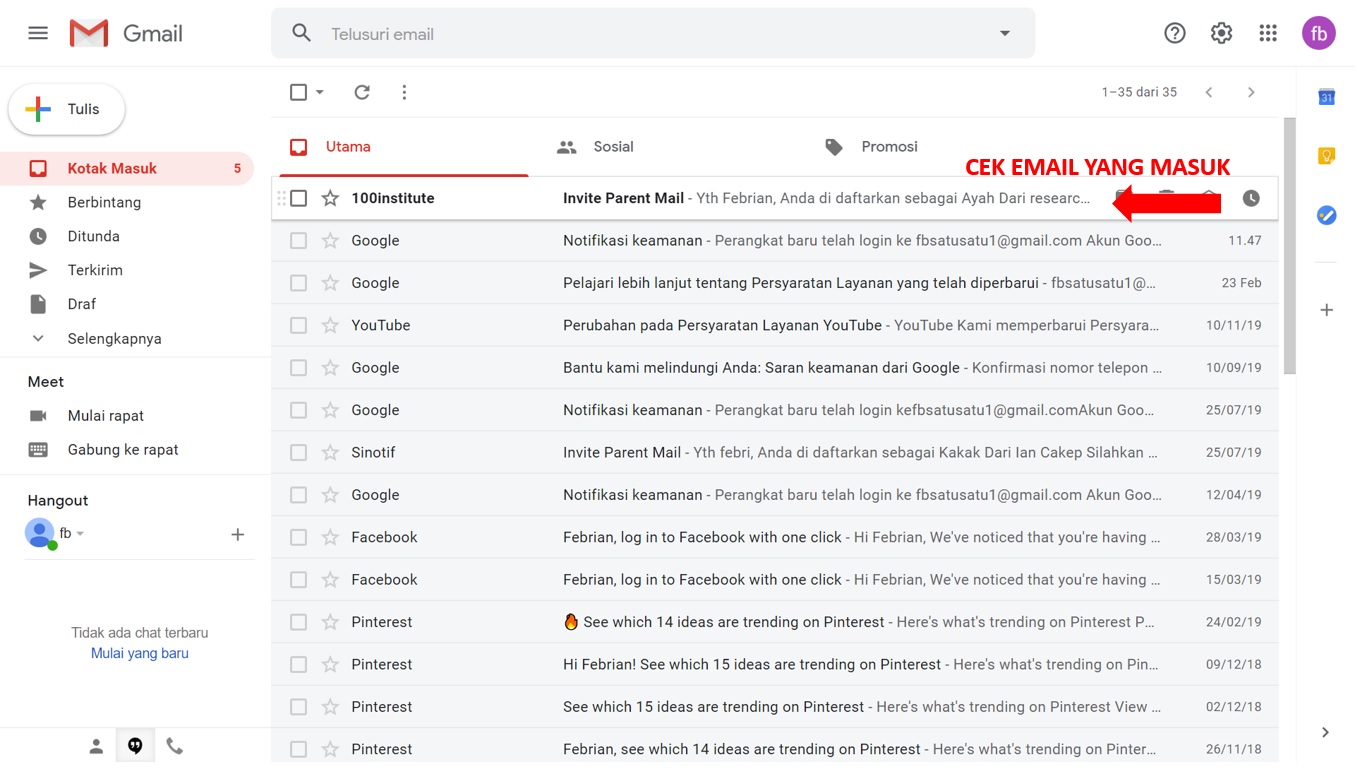
Task: Open Hangouts conversations chat icon
Action: pyautogui.click(x=135, y=746)
